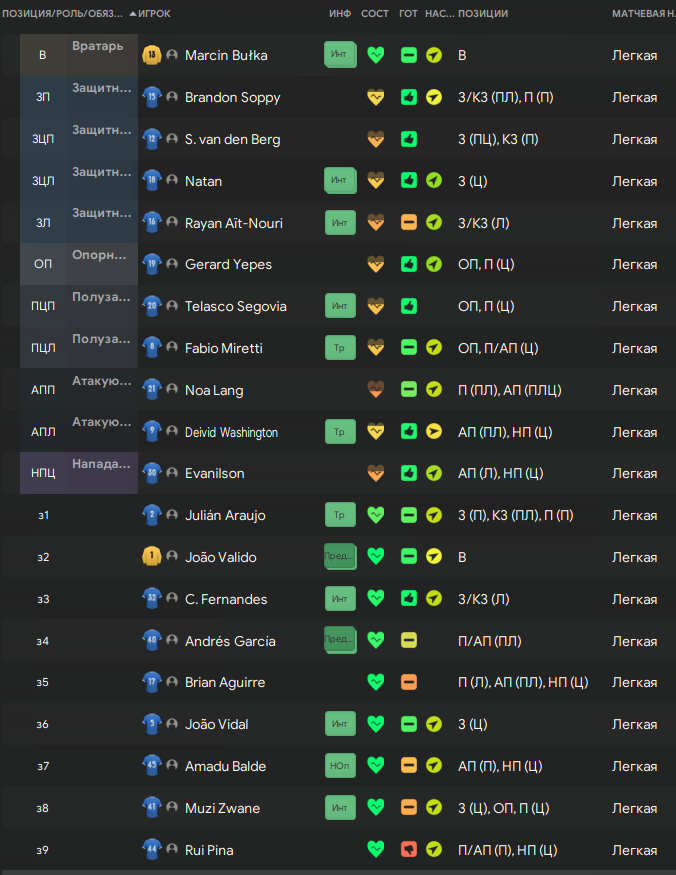Click Deivid Washington's morale arrow icon
The image size is (676, 875).
point(433,432)
